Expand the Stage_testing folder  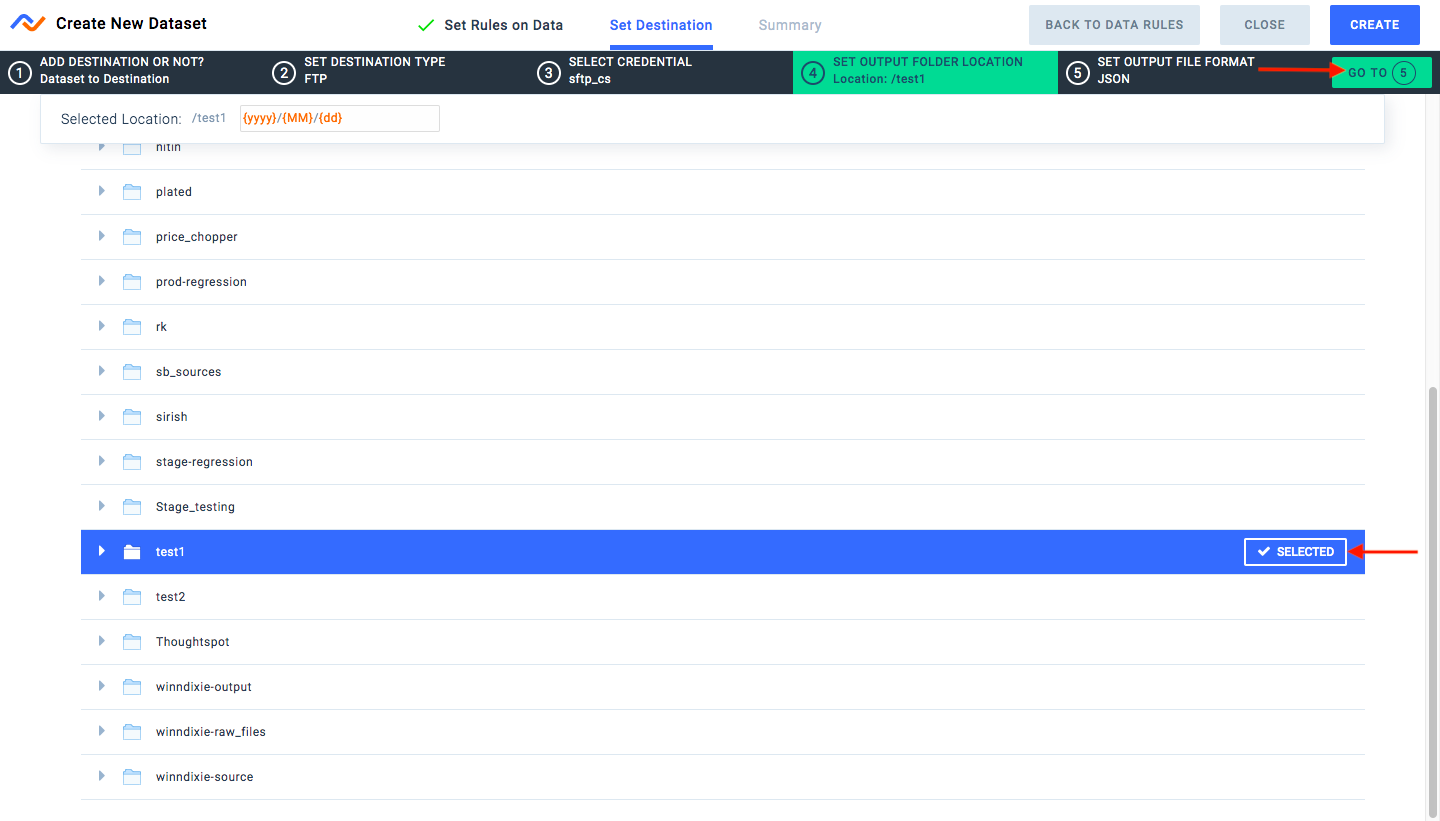coord(101,506)
